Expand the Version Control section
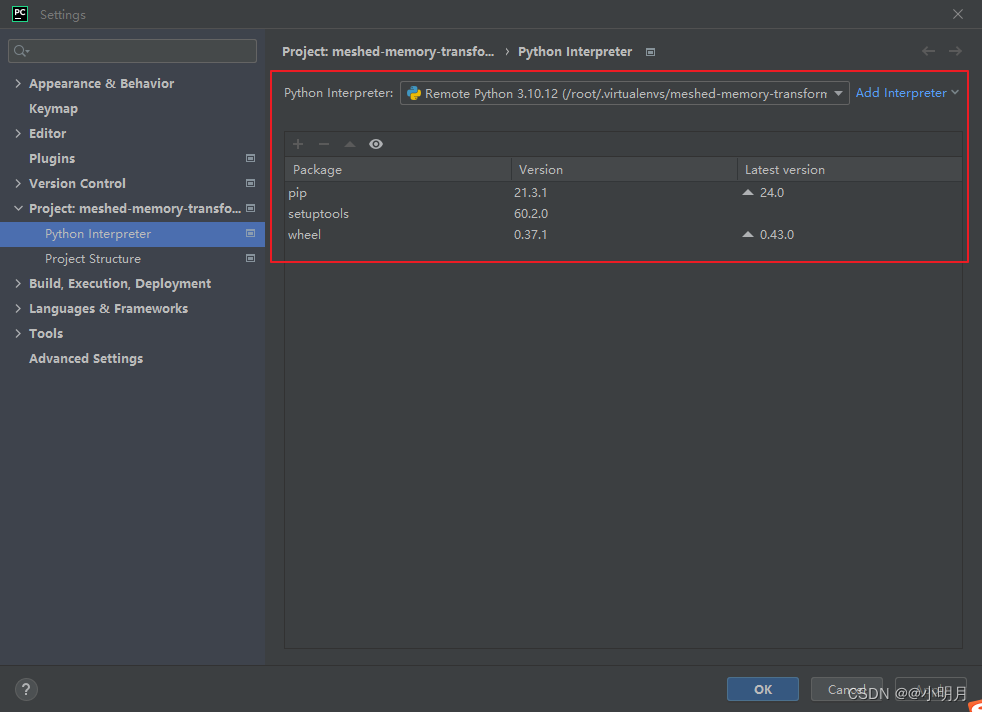The image size is (982, 712). point(18,183)
